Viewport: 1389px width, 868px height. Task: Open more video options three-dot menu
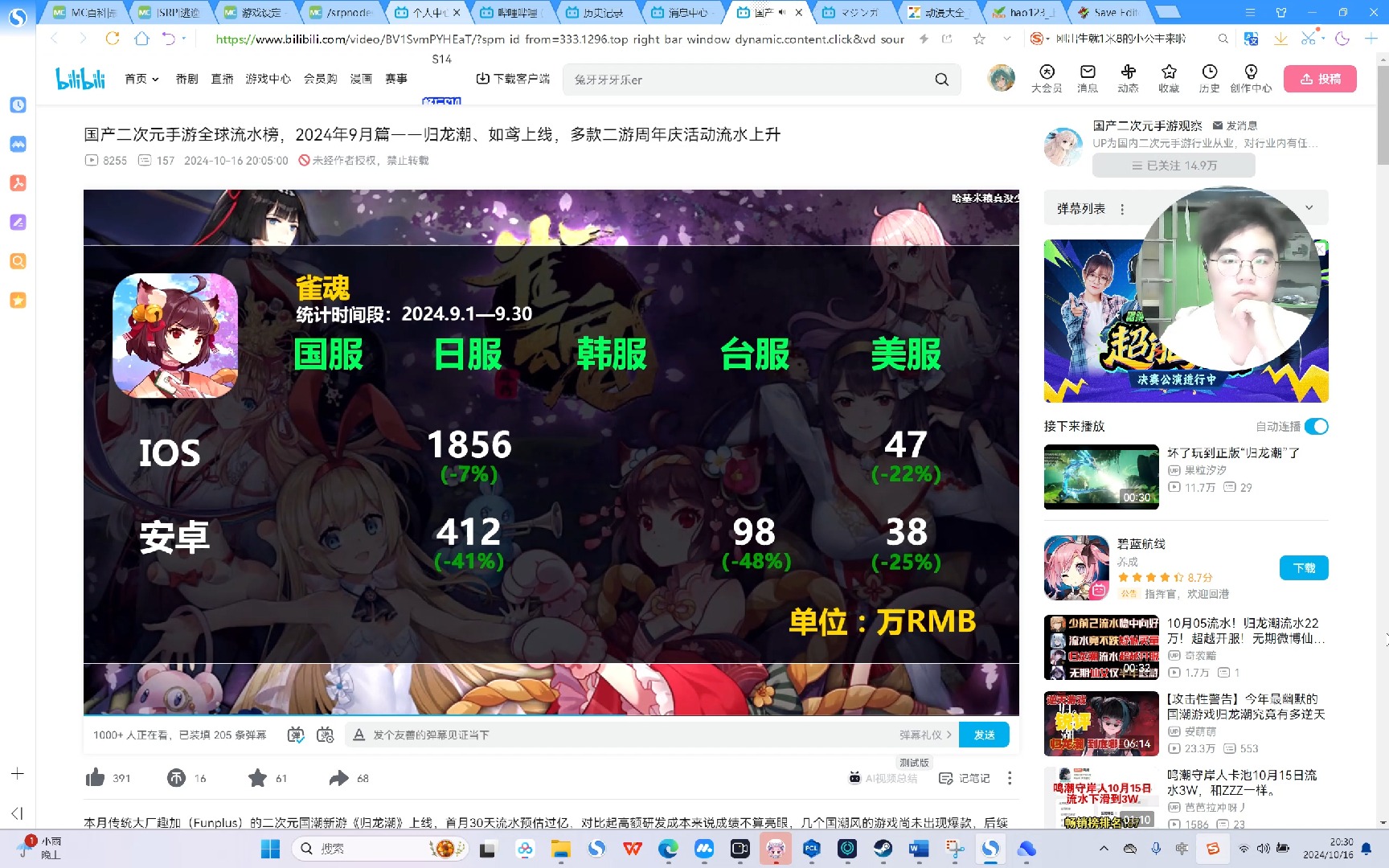click(1010, 778)
